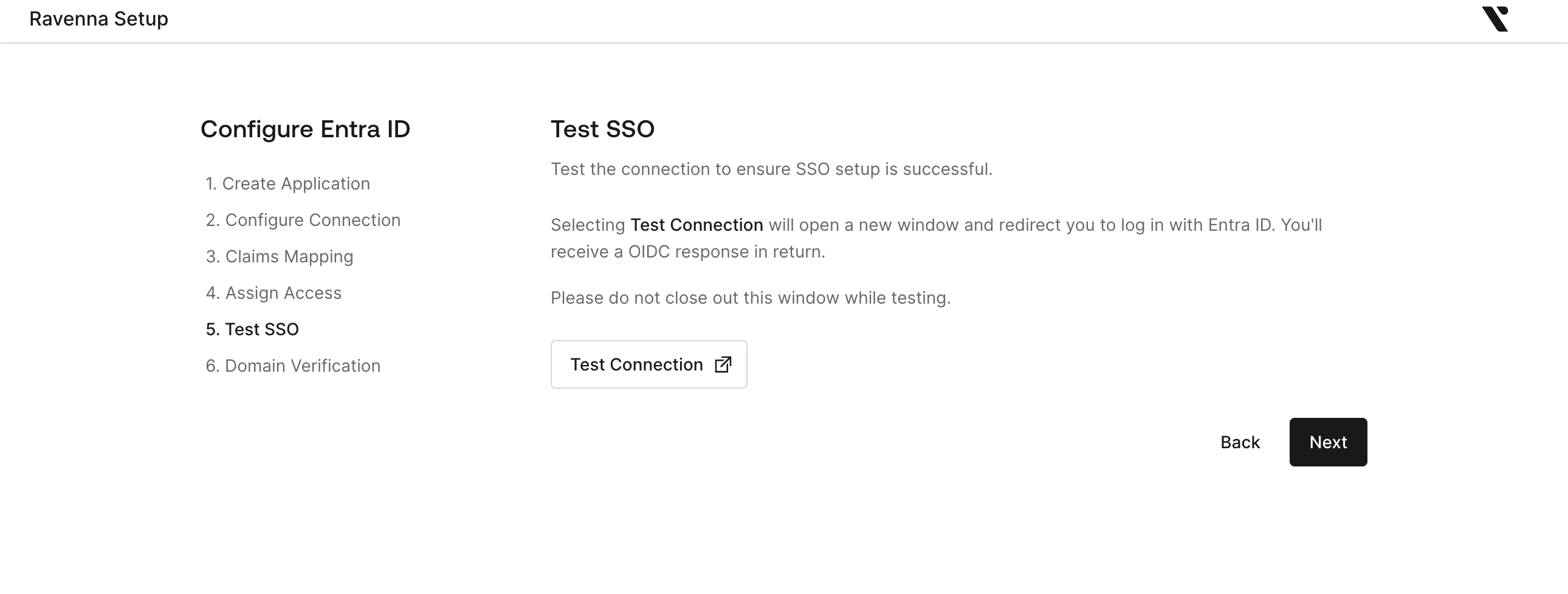Screen dimensions: 1568x594
Task: Select the active step 5 Test SSO
Action: tap(252, 330)
